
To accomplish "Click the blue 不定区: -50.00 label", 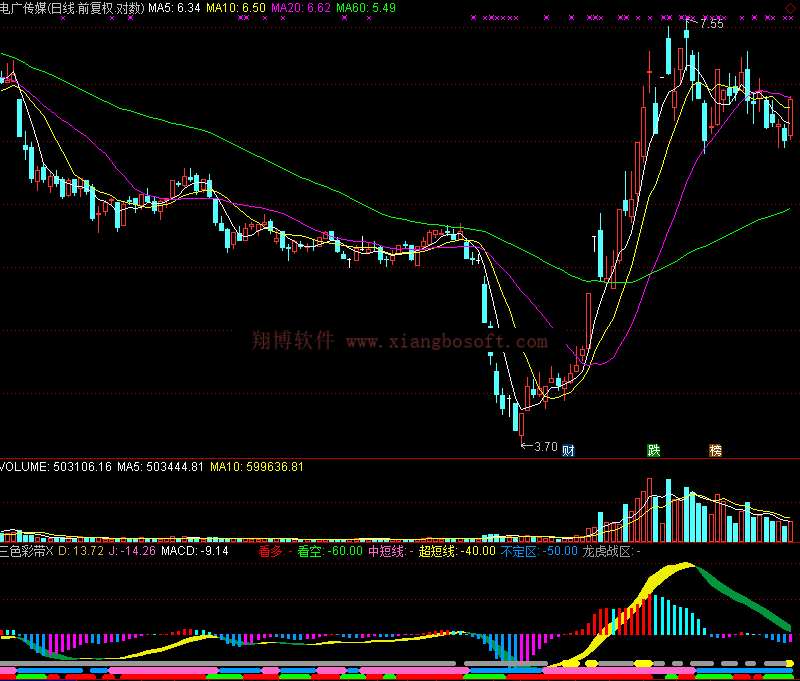I will click(539, 551).
